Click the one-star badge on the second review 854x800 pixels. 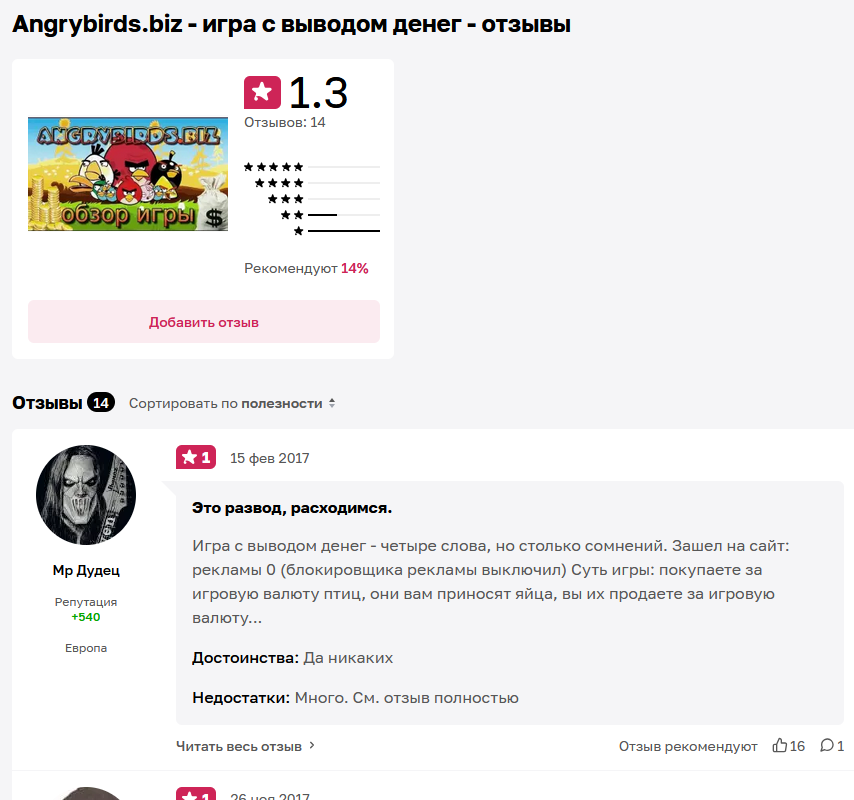(196, 794)
